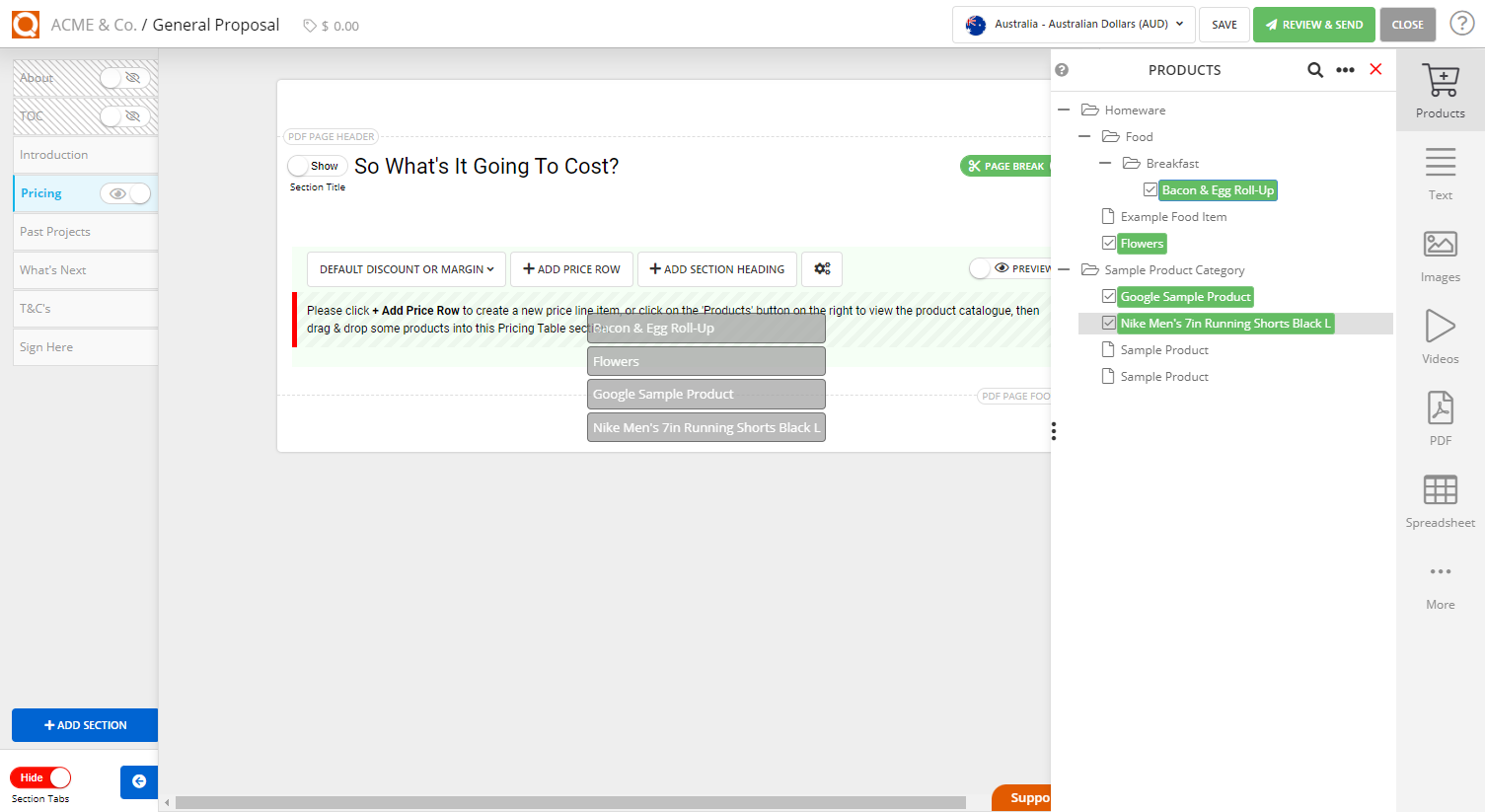Uncheck the Flowers product checkbox

pyautogui.click(x=1109, y=243)
